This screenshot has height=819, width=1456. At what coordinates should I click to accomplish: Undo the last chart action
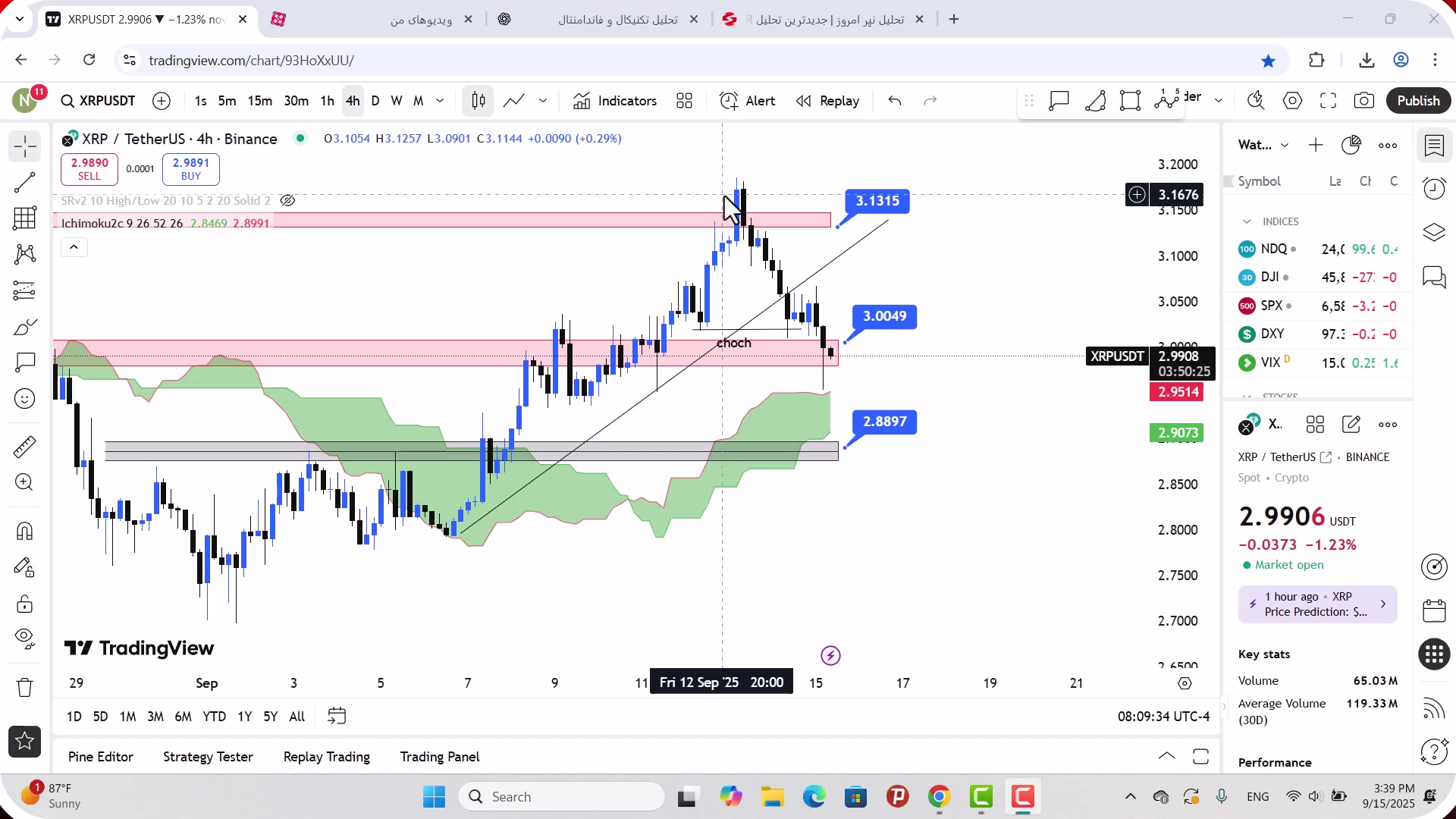(895, 101)
